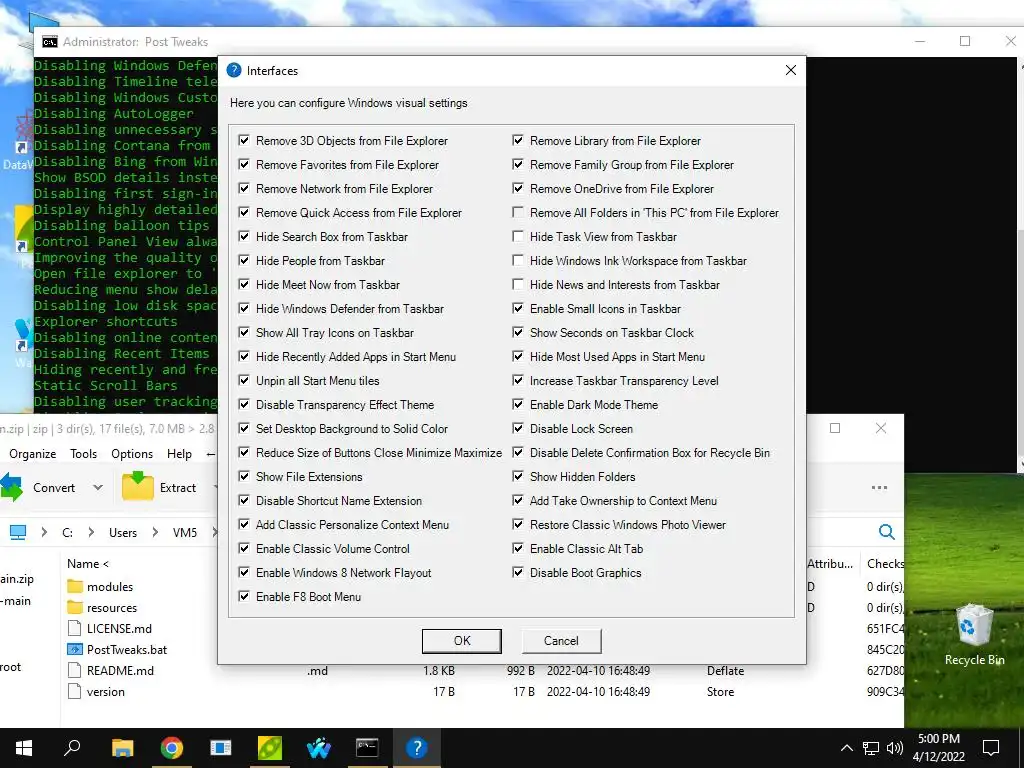Uncheck Show File Extensions
The height and width of the screenshot is (768, 1024).
(x=244, y=476)
